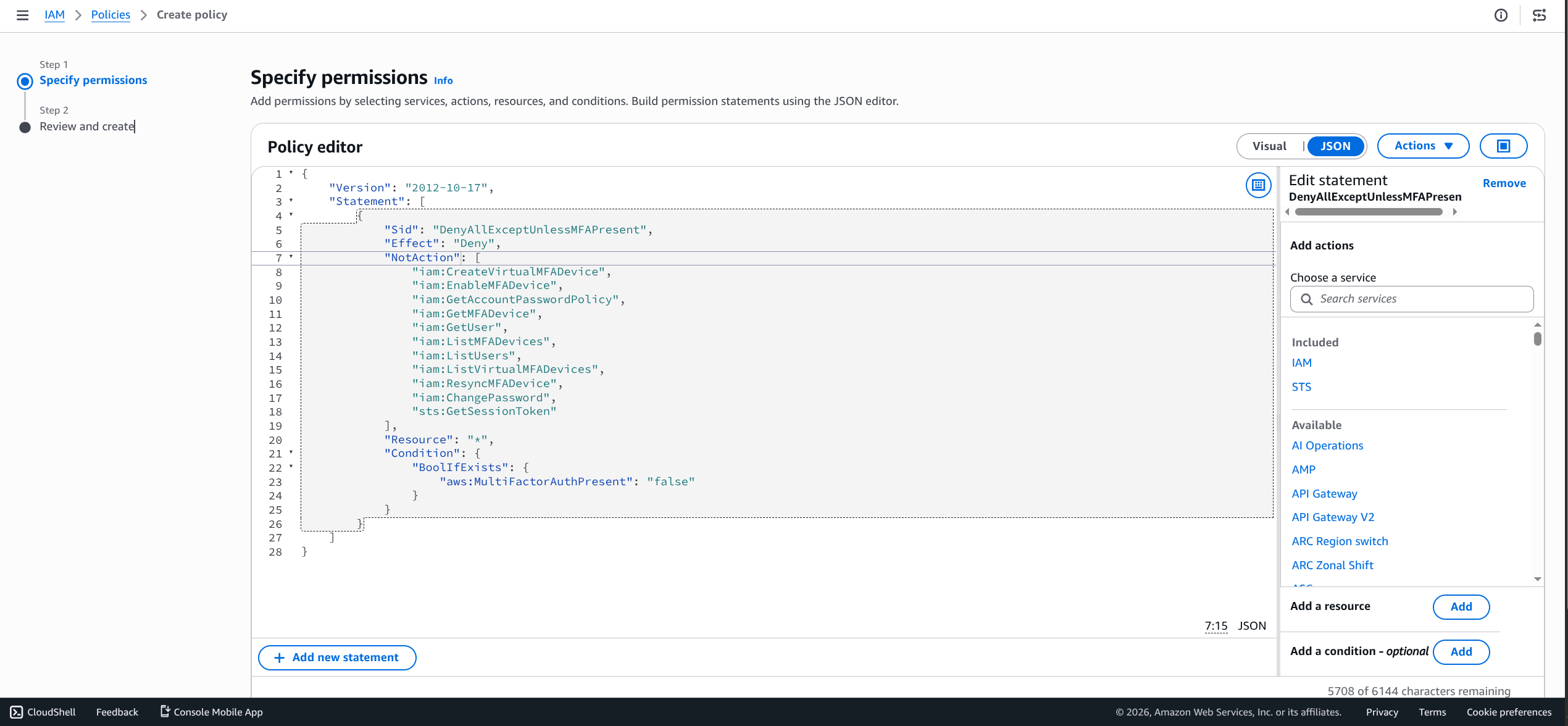Click the "Version" line in editor
Viewport: 1568px width, 726px height.
click(x=411, y=188)
